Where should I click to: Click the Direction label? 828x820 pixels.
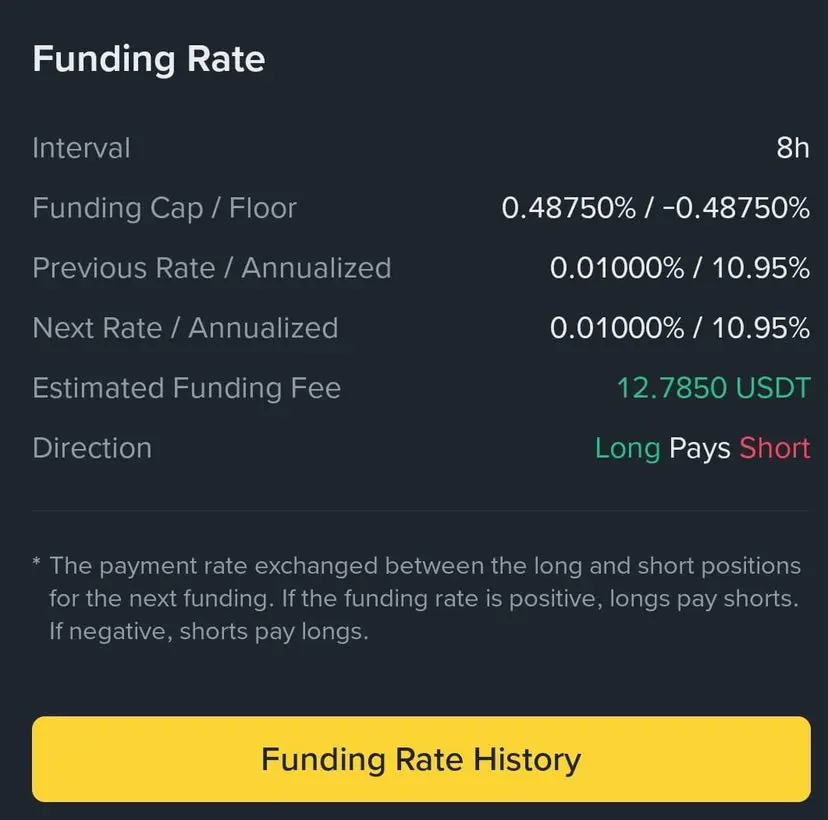(x=92, y=448)
